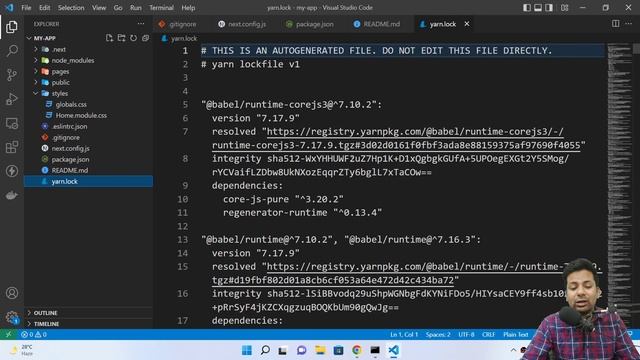640x360 pixels.
Task: Create a new file in MY-APP
Action: point(109,38)
